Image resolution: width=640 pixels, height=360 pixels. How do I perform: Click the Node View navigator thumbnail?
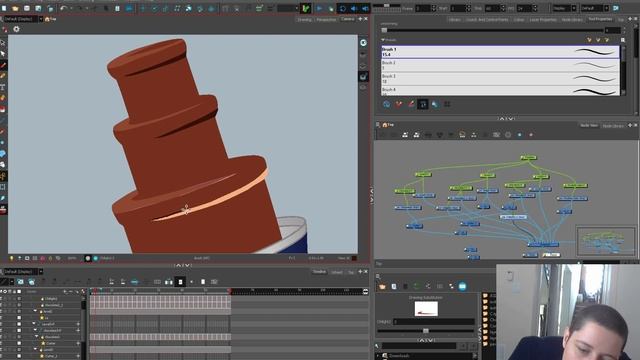[x=606, y=241]
